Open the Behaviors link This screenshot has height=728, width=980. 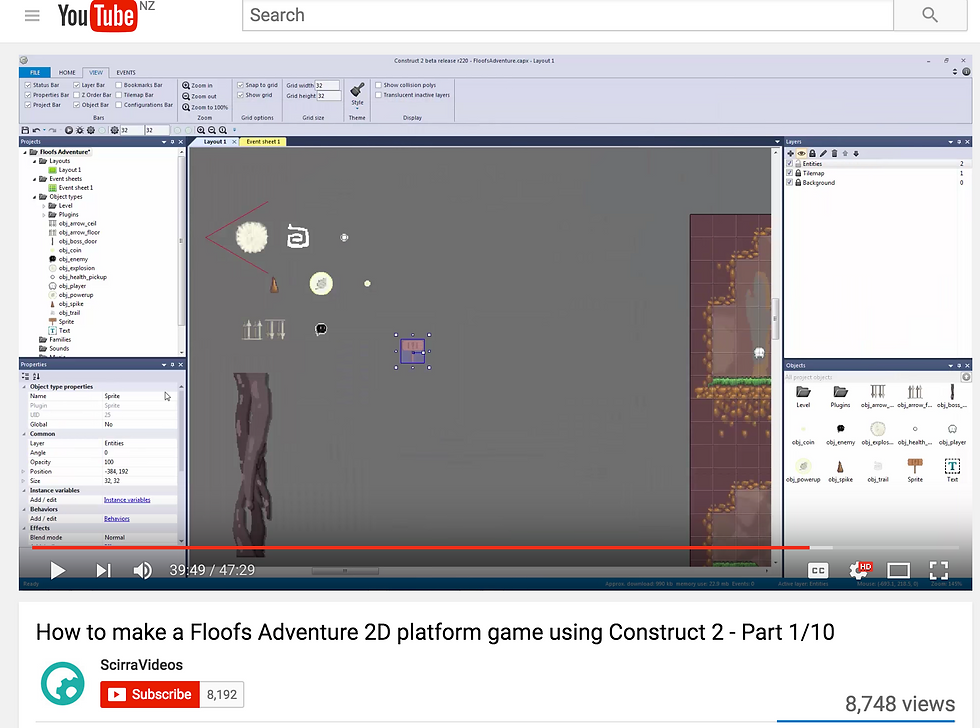pos(116,519)
